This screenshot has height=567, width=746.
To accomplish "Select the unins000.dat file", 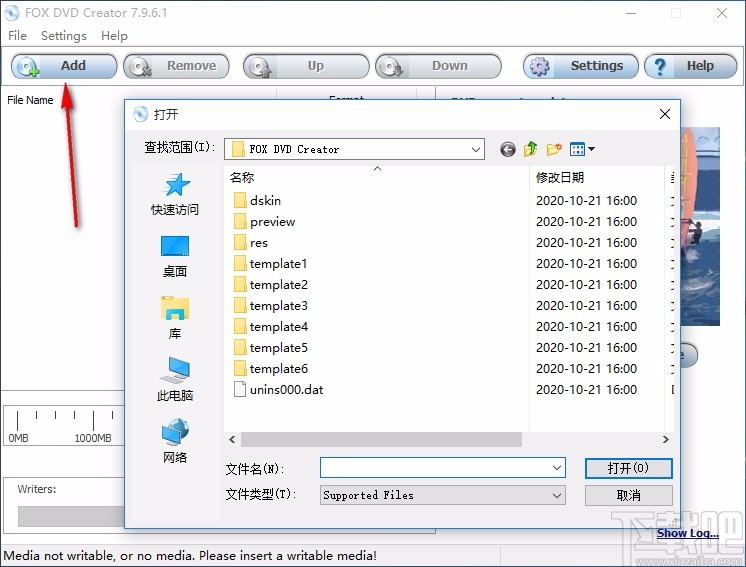I will [279, 390].
